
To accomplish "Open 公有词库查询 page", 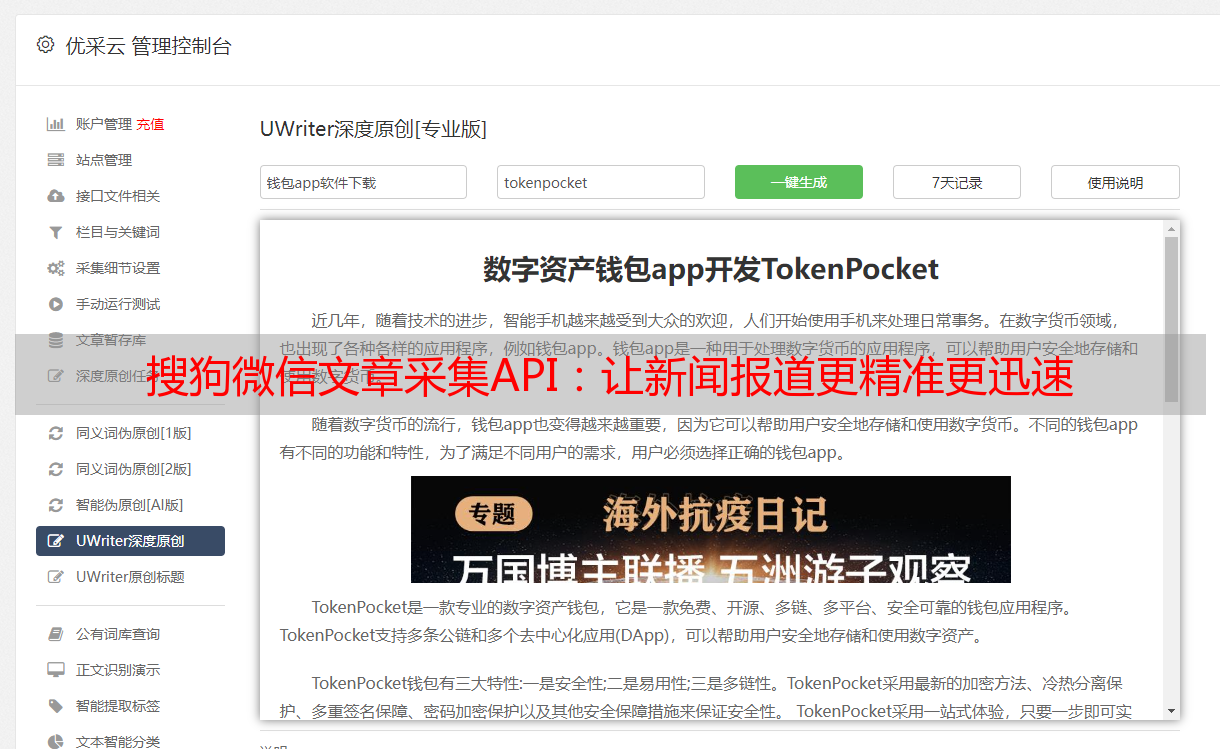I will click(x=118, y=634).
